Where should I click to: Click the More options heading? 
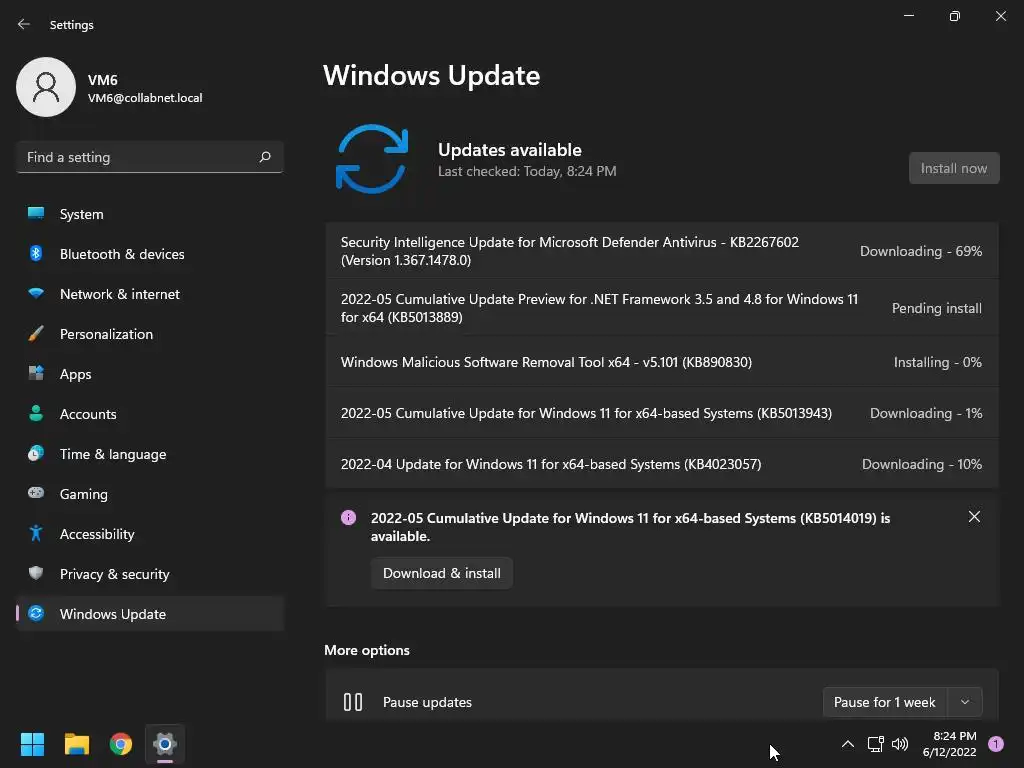pos(367,650)
